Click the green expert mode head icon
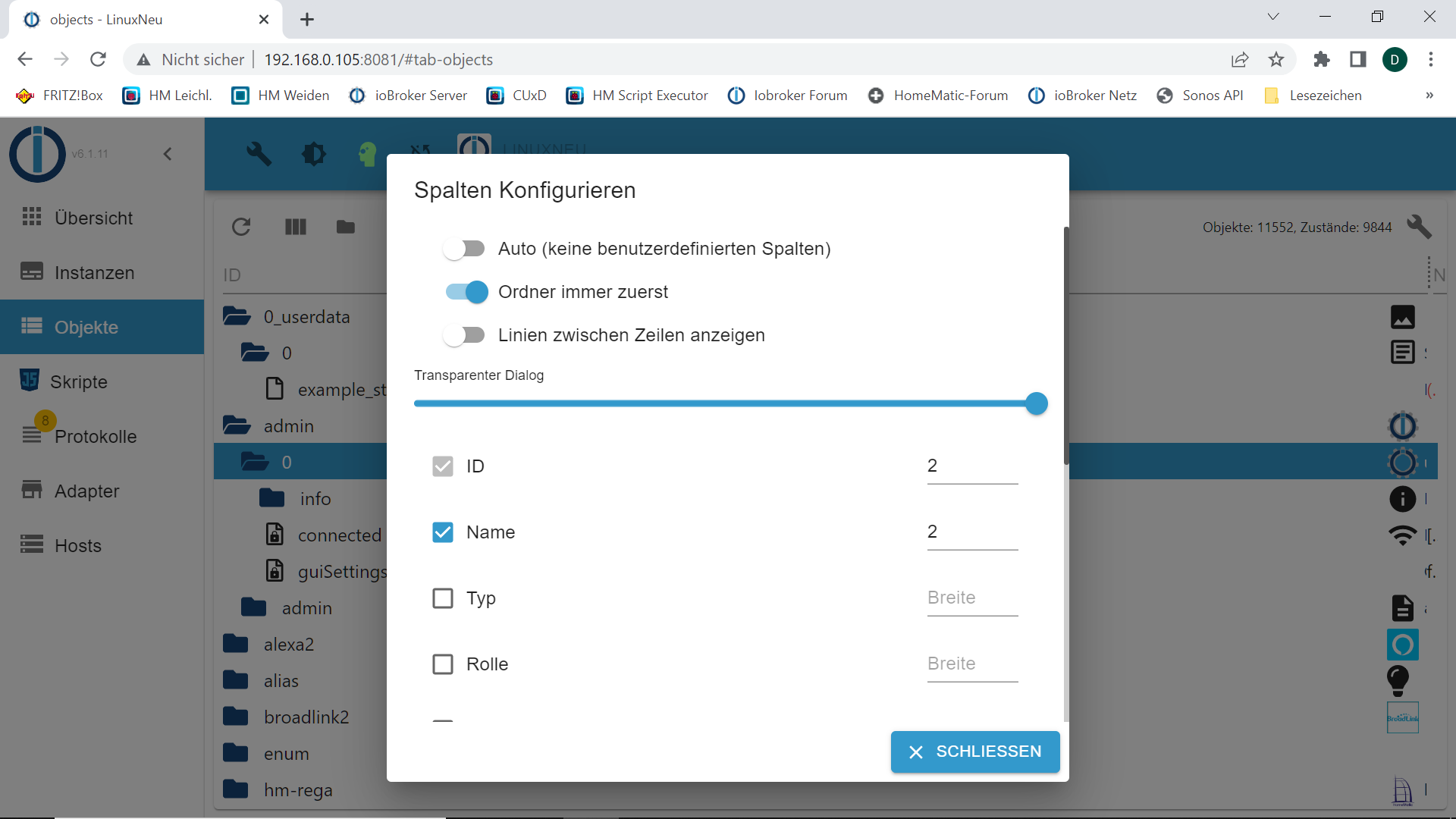Screen dimensions: 1456x819 [x=368, y=154]
